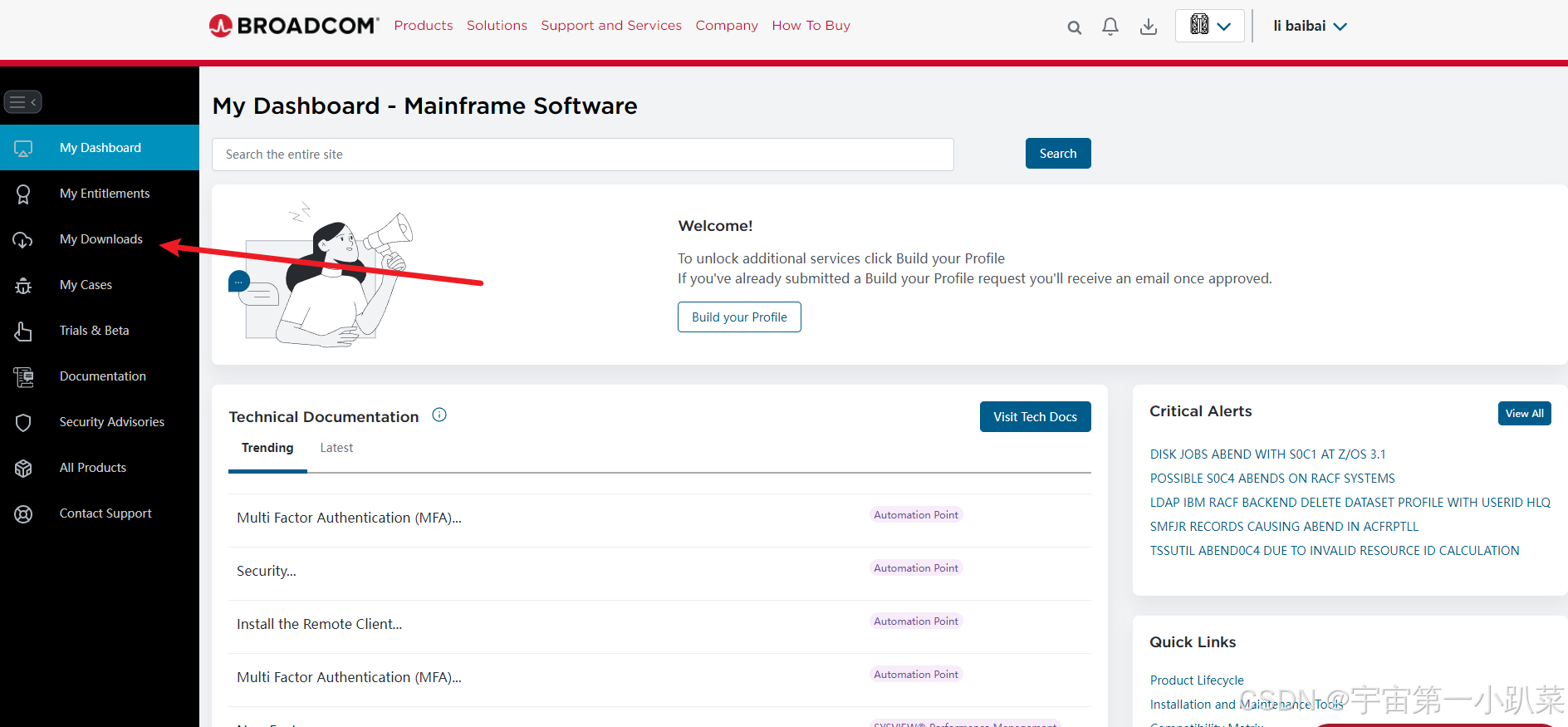Click the Technical Documentation info icon

pos(439,415)
